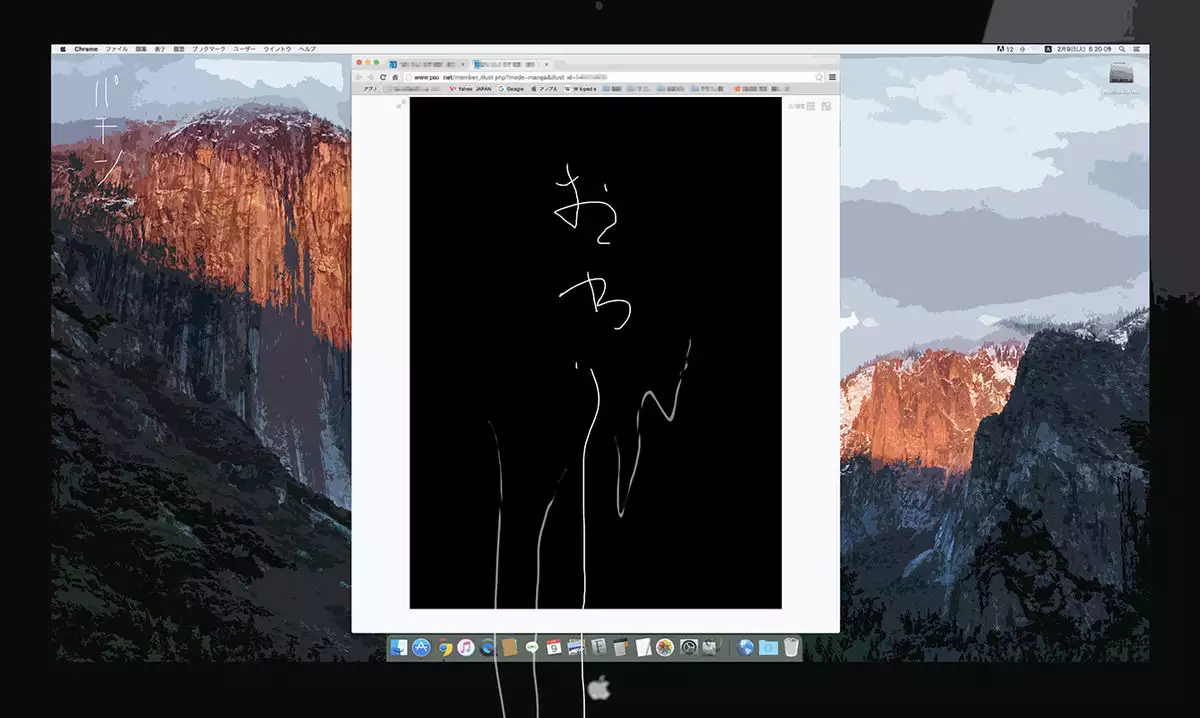
Task: Open the homepage via the home icon
Action: (x=395, y=77)
